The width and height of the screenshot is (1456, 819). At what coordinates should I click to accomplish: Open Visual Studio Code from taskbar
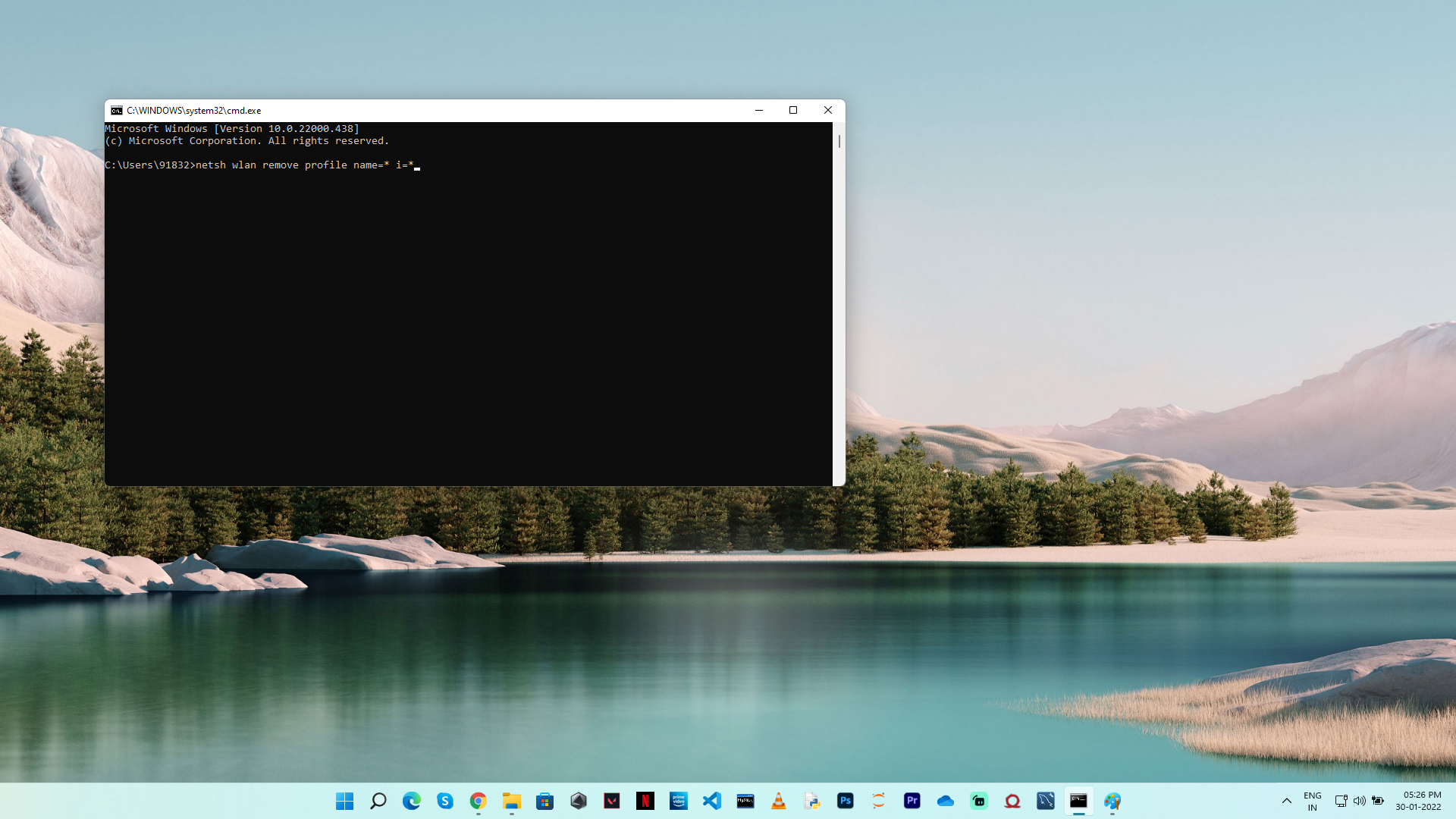click(711, 801)
